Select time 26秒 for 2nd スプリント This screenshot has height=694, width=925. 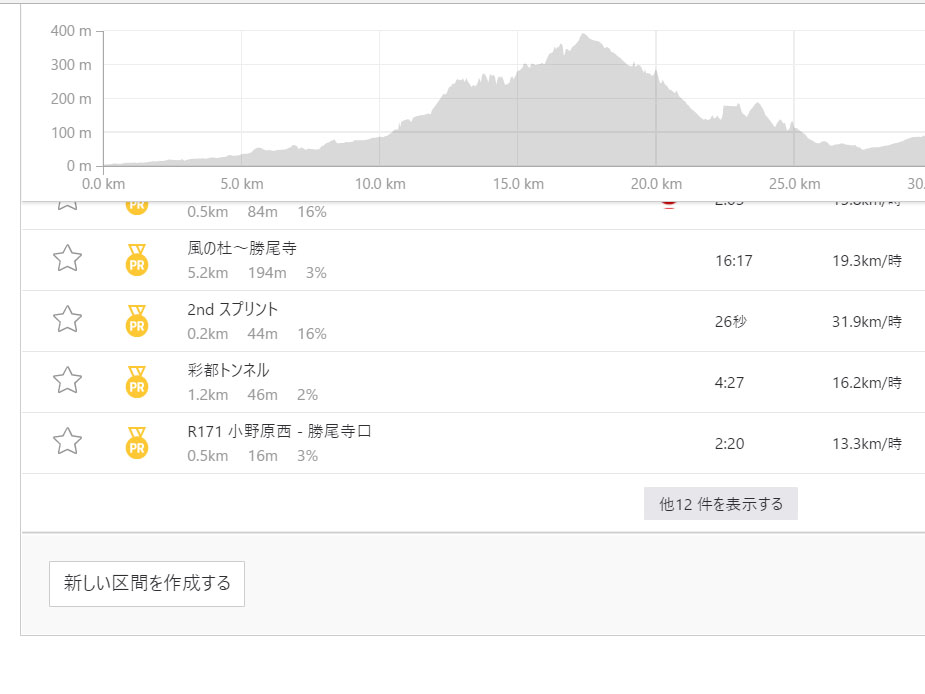coord(731,322)
